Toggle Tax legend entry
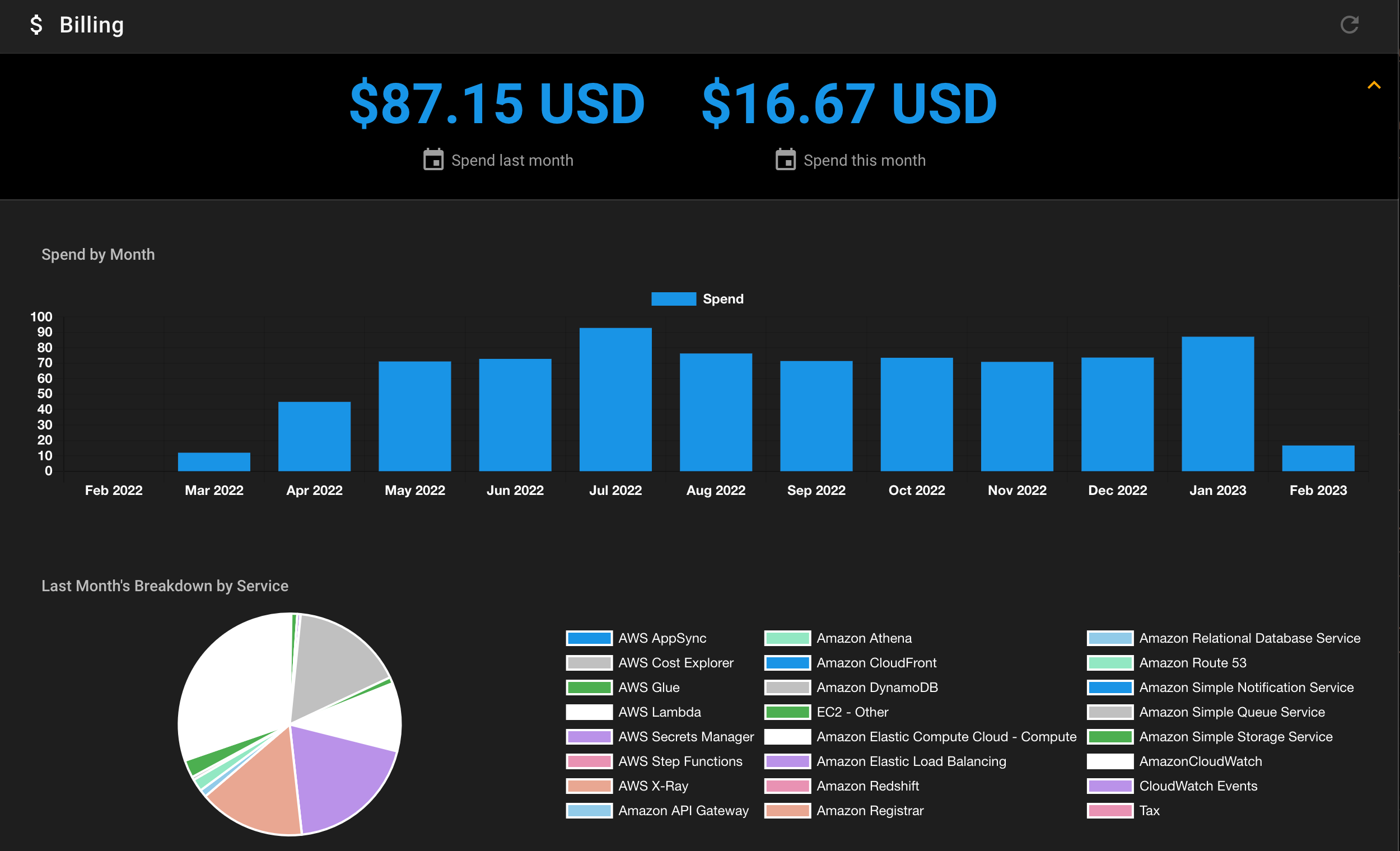This screenshot has width=1400, height=851. click(1123, 811)
